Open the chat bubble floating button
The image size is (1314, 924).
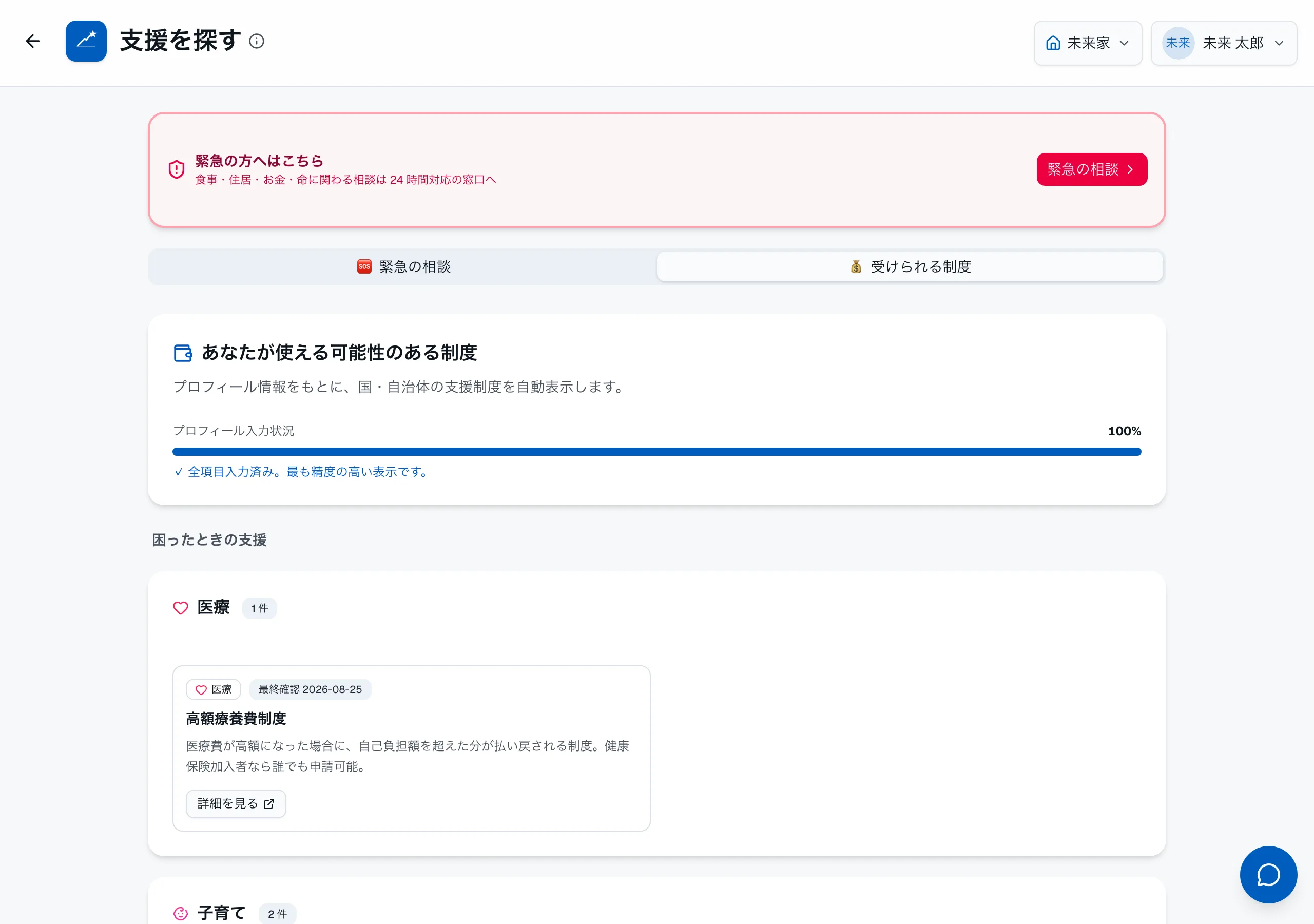point(1268,875)
